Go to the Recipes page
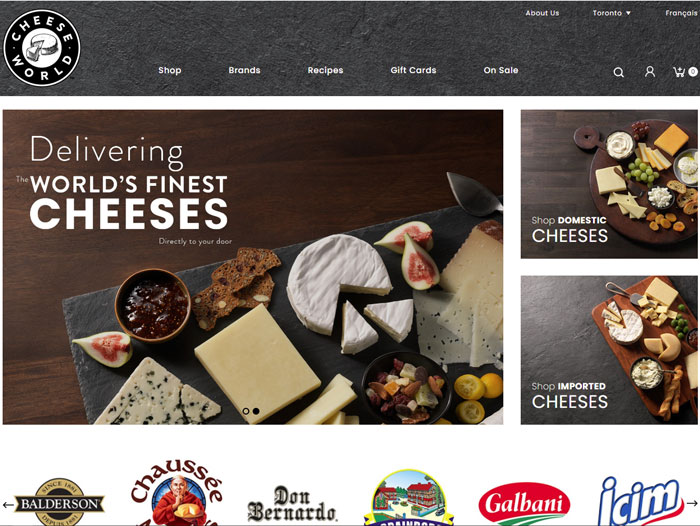Viewport: 700px width, 526px height. [x=325, y=70]
